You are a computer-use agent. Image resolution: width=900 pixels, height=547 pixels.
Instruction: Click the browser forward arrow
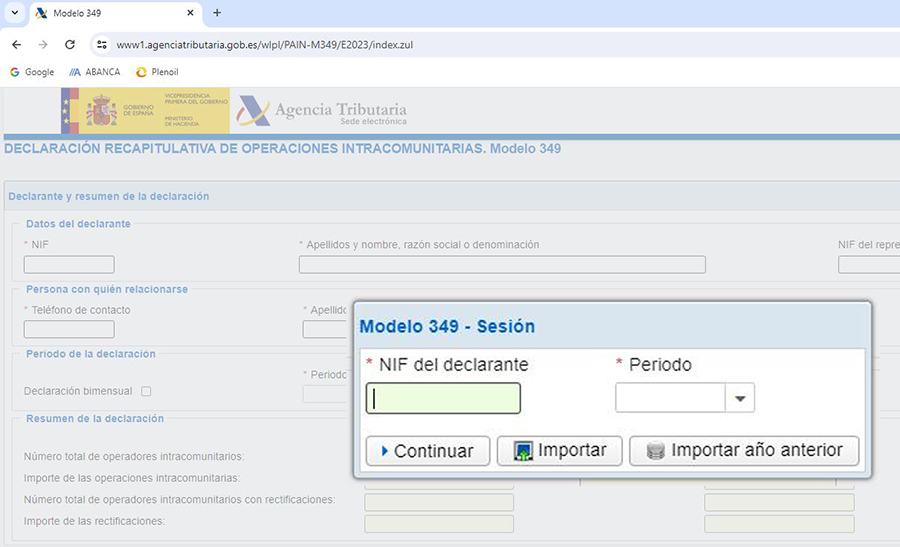tap(43, 45)
